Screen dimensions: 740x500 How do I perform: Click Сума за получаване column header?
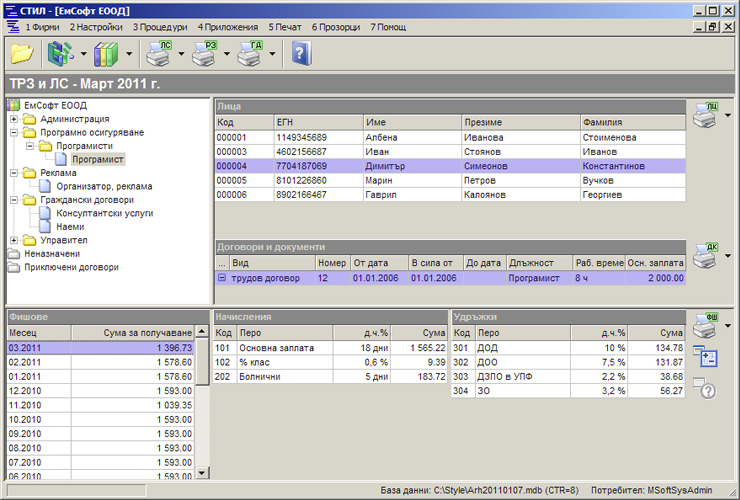(x=132, y=333)
